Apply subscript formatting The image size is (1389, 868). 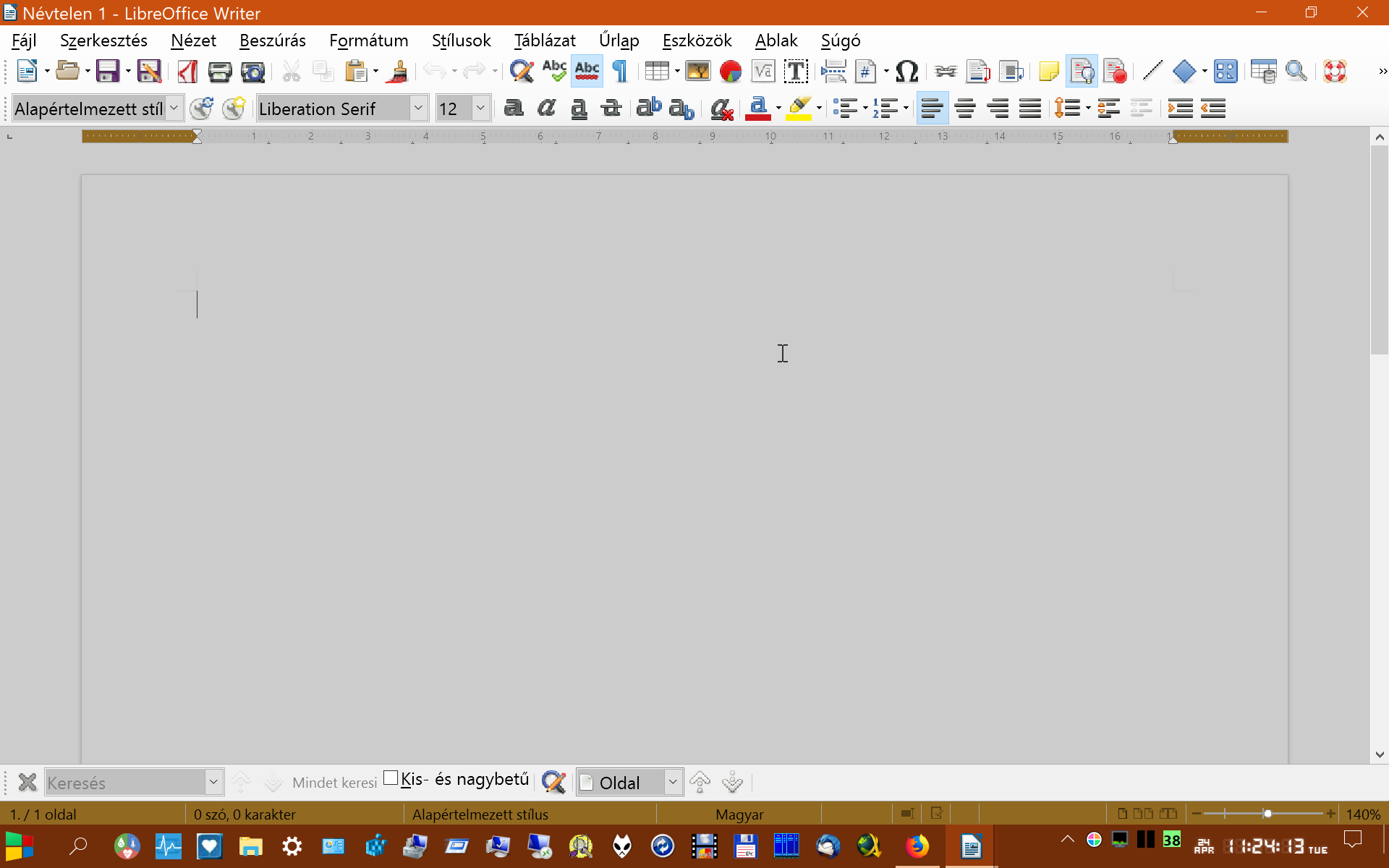coord(681,109)
